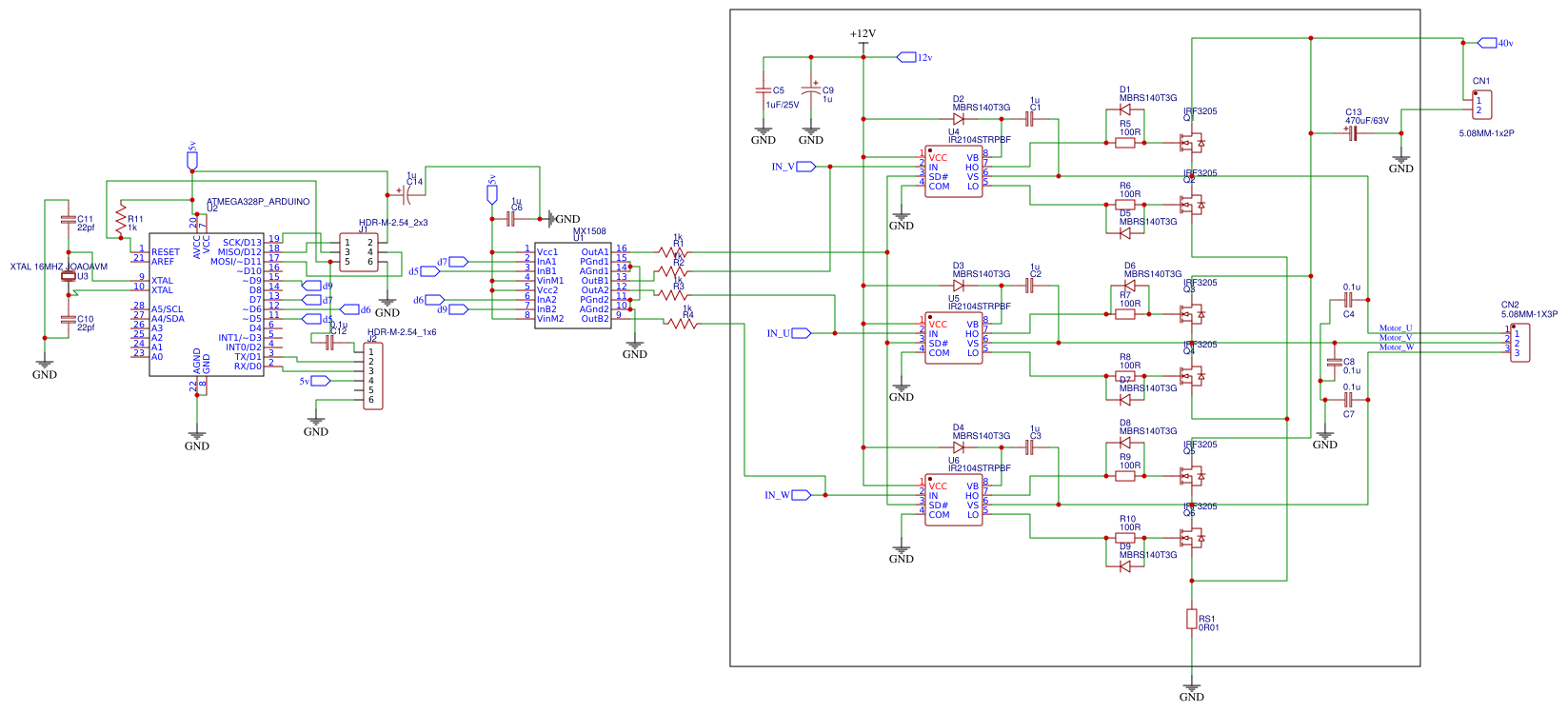Select the CN1 5.08MM-1x2P connector
Image resolution: width=1568 pixels, height=713 pixels.
click(1480, 105)
